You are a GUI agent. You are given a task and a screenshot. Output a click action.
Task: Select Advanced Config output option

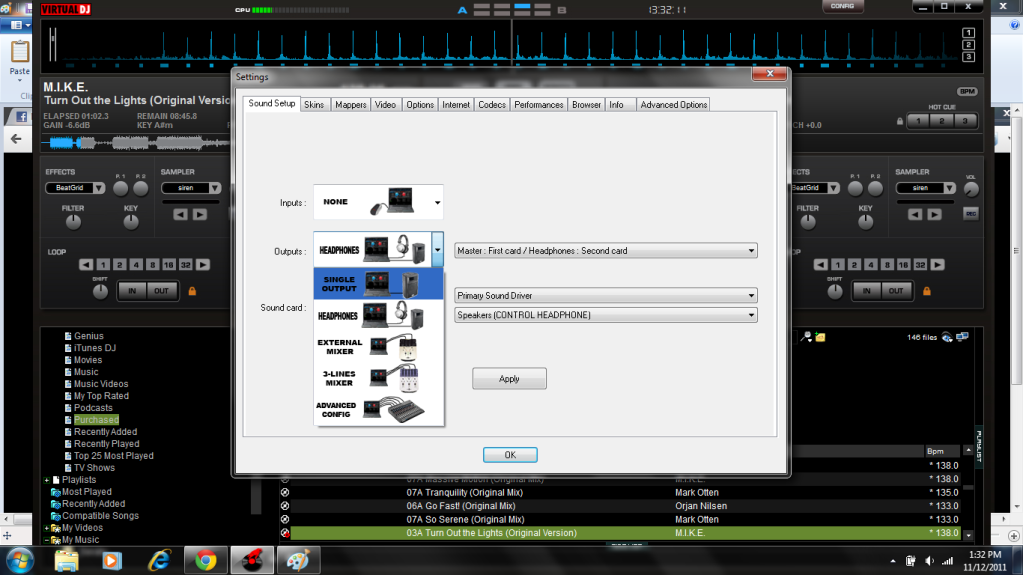coord(378,409)
